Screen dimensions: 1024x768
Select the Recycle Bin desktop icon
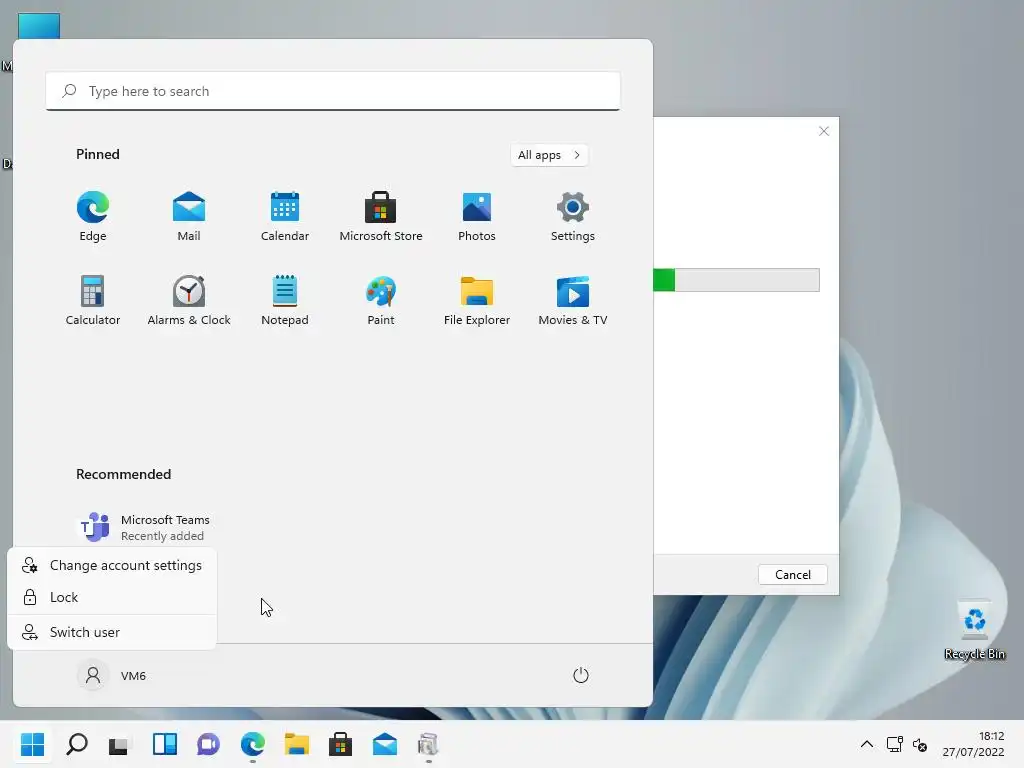pos(974,631)
